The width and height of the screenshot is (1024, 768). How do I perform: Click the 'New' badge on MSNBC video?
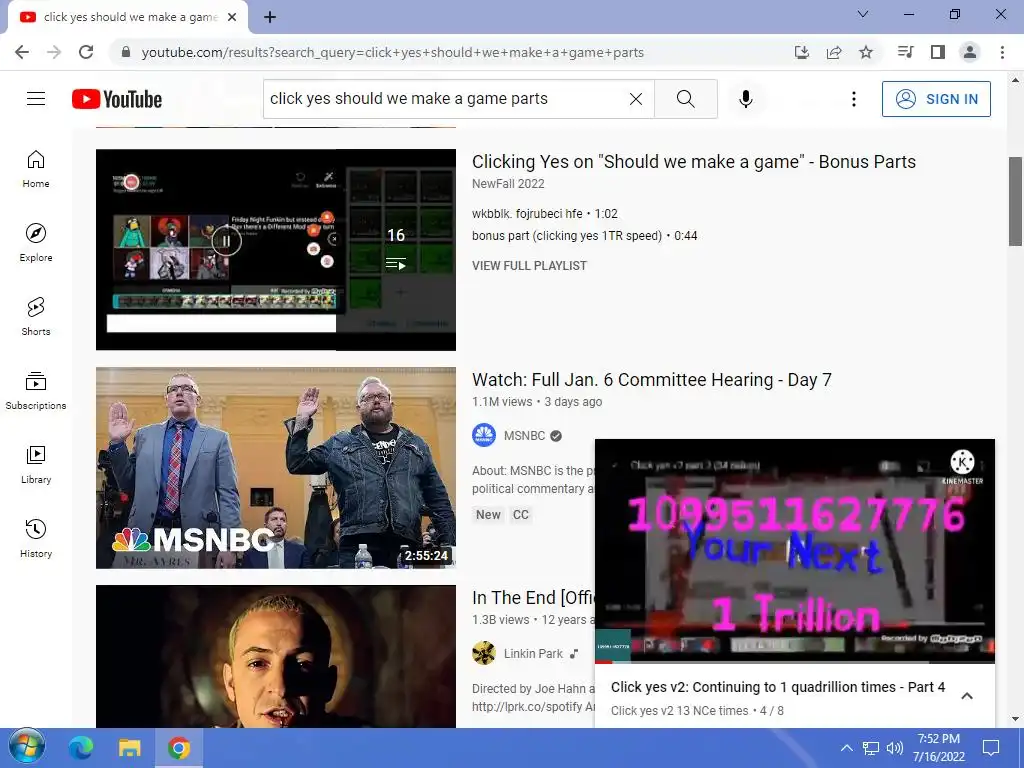pyautogui.click(x=488, y=515)
